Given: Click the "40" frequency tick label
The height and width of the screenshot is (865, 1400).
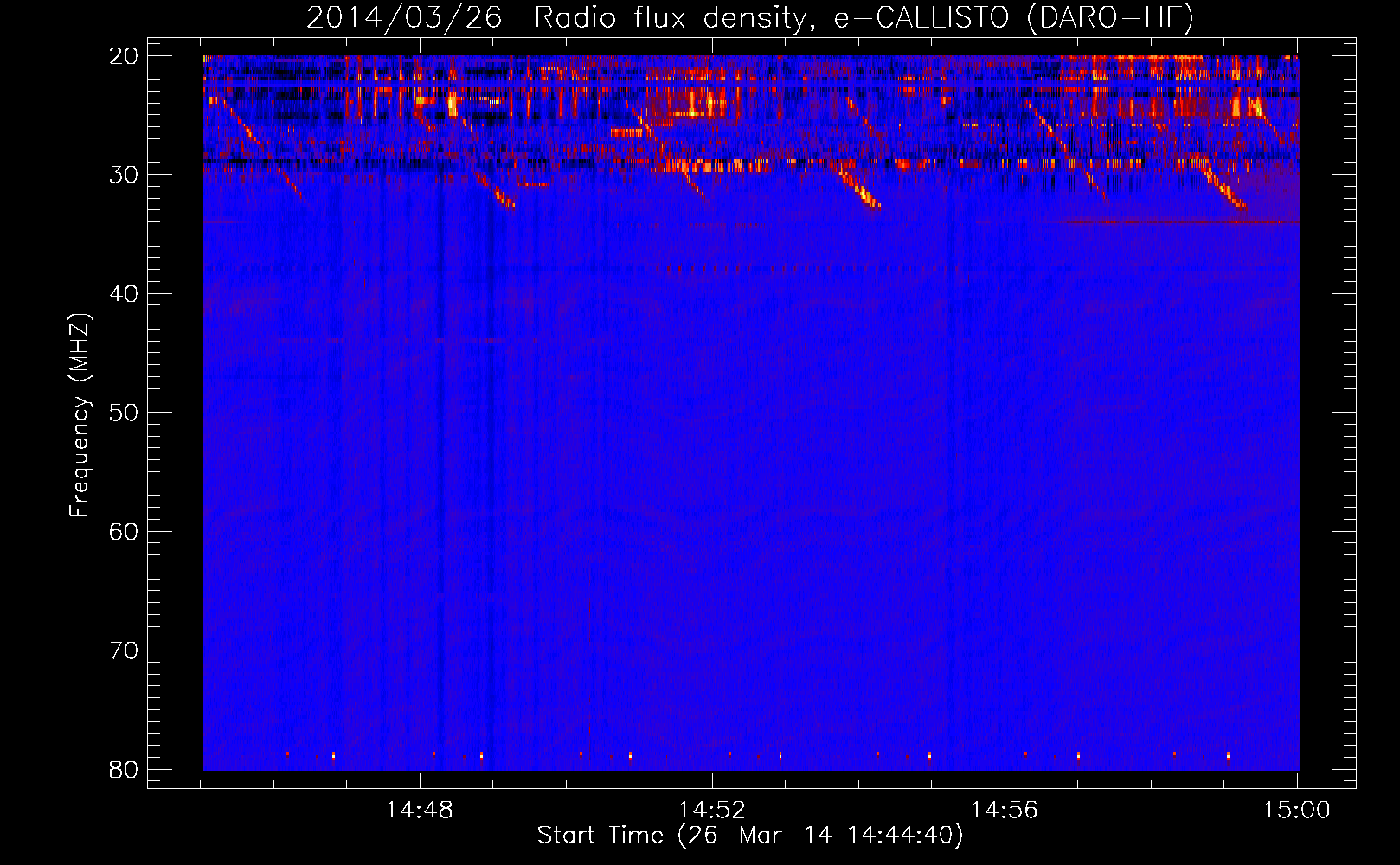Looking at the screenshot, I should [x=125, y=294].
